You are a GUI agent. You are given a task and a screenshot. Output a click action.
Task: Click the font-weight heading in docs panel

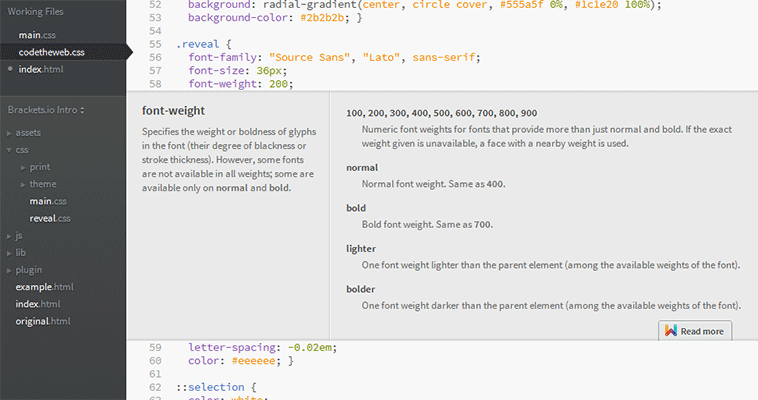[x=173, y=111]
